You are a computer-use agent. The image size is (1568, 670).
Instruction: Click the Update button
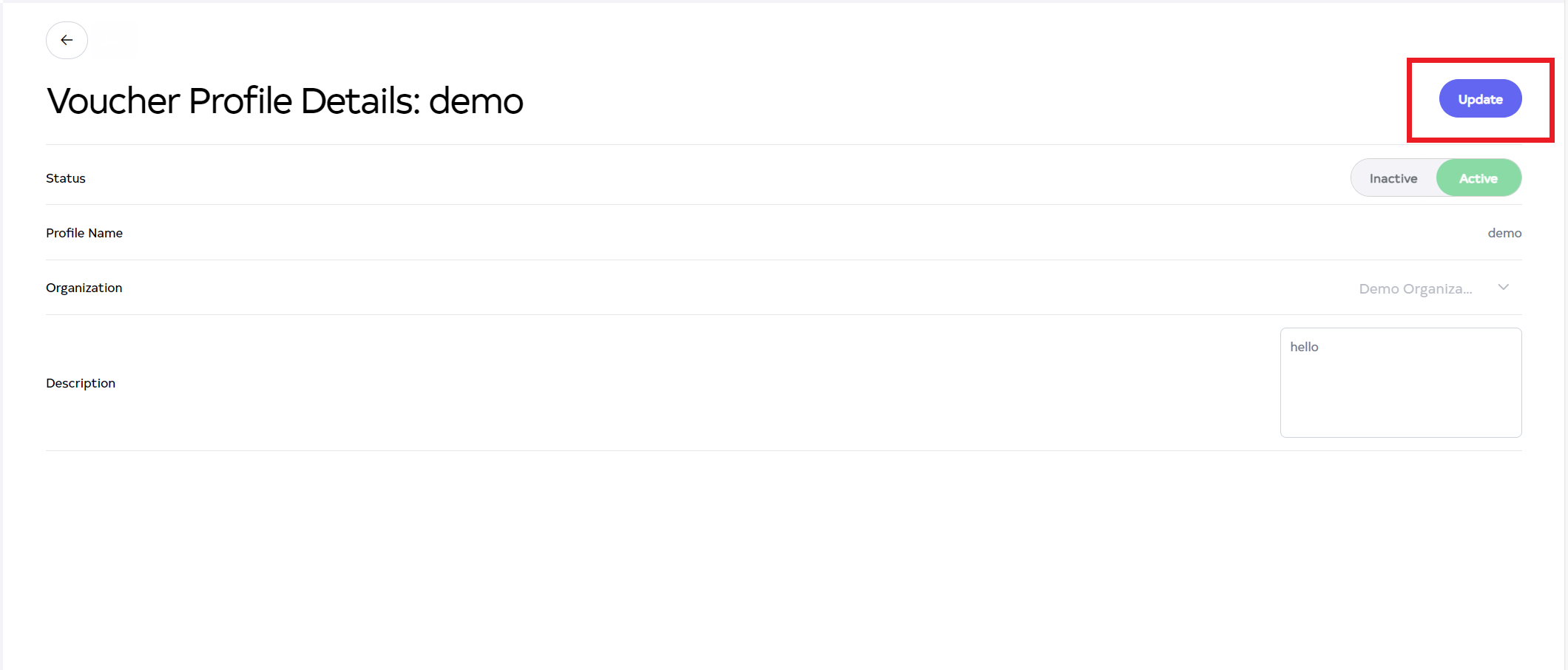[x=1479, y=99]
